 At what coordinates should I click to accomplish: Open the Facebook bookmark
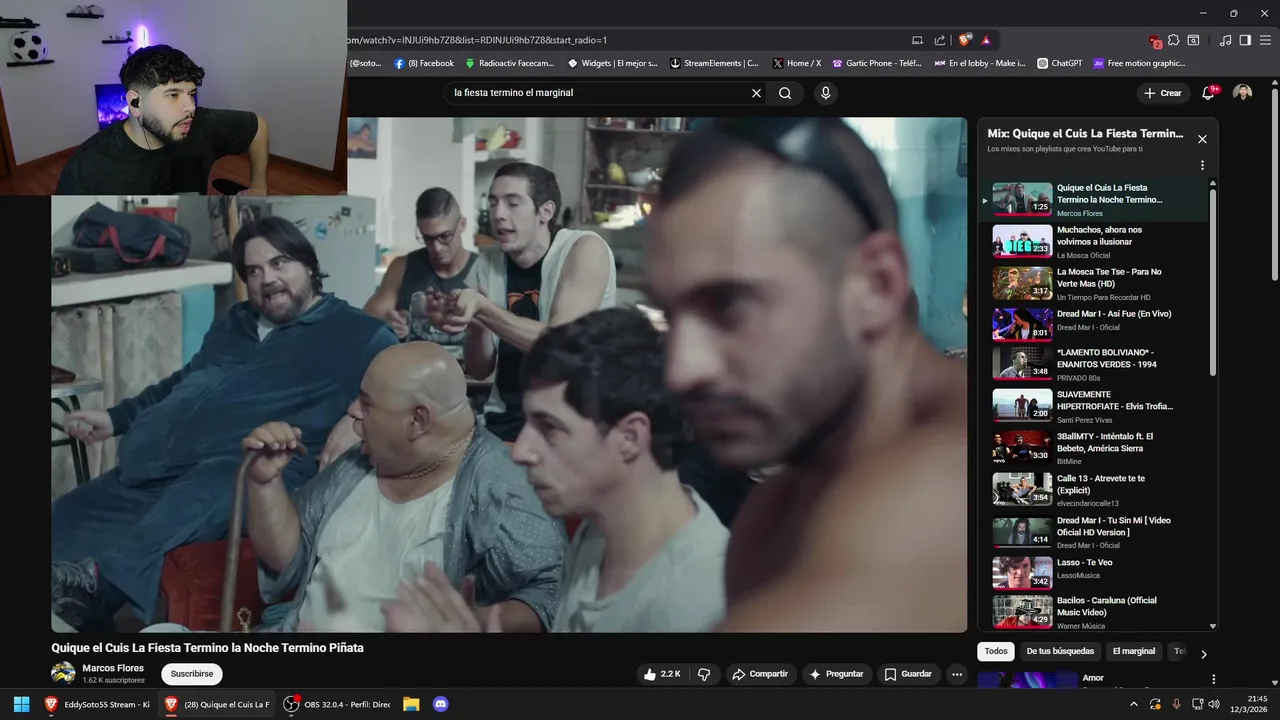(x=424, y=63)
